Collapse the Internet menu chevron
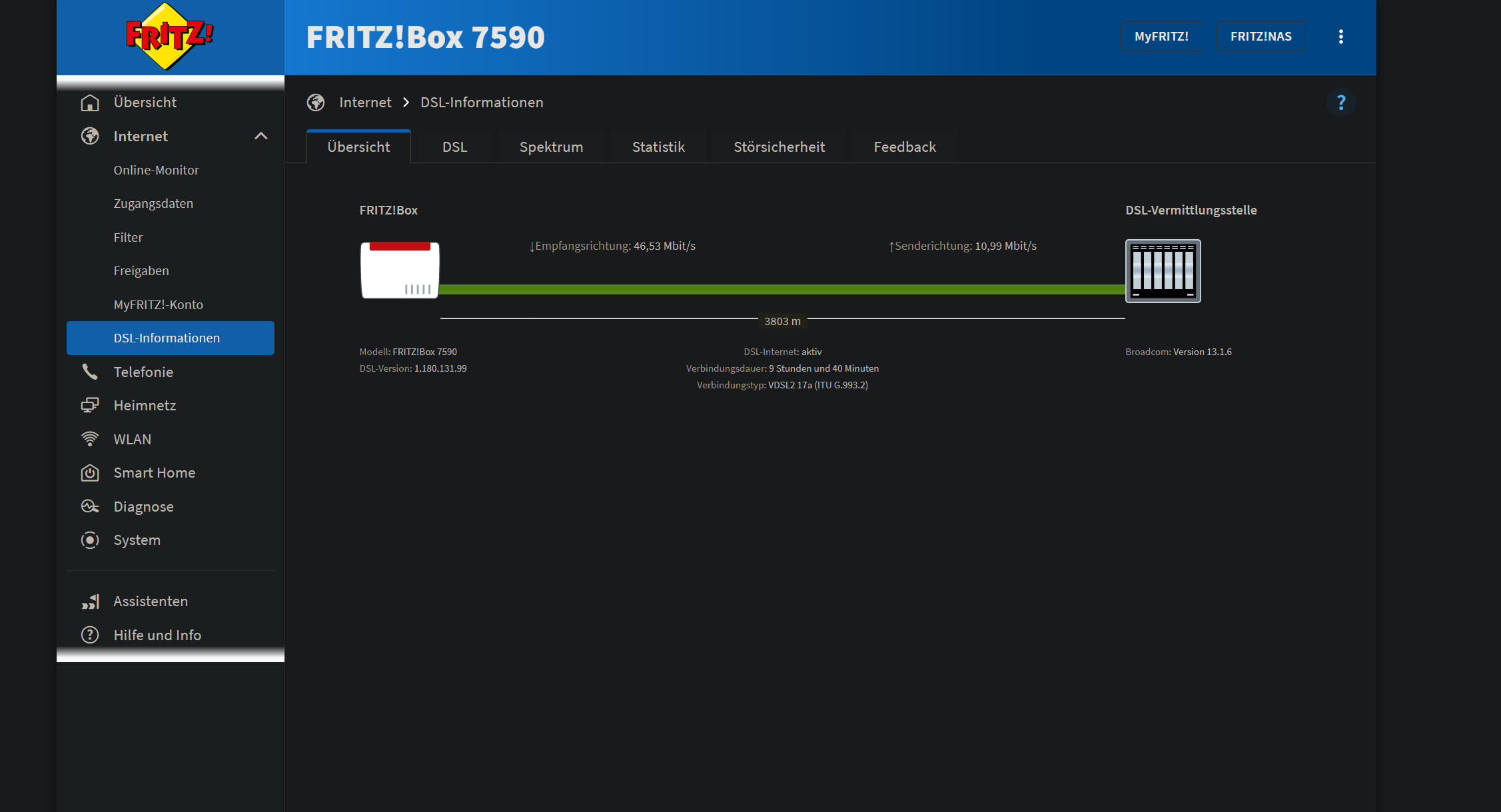The width and height of the screenshot is (1501, 812). (261, 136)
